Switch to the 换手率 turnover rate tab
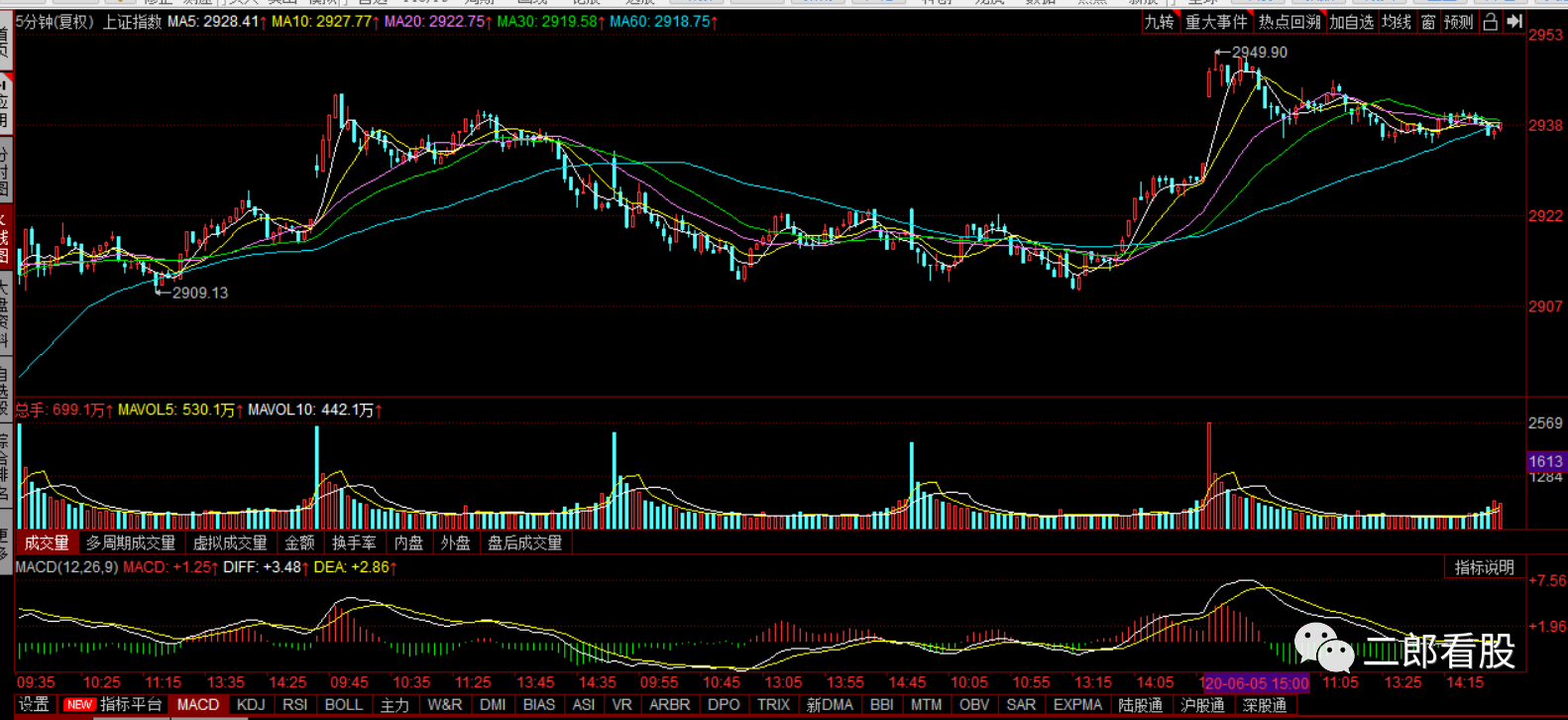1568x720 pixels. (x=354, y=542)
